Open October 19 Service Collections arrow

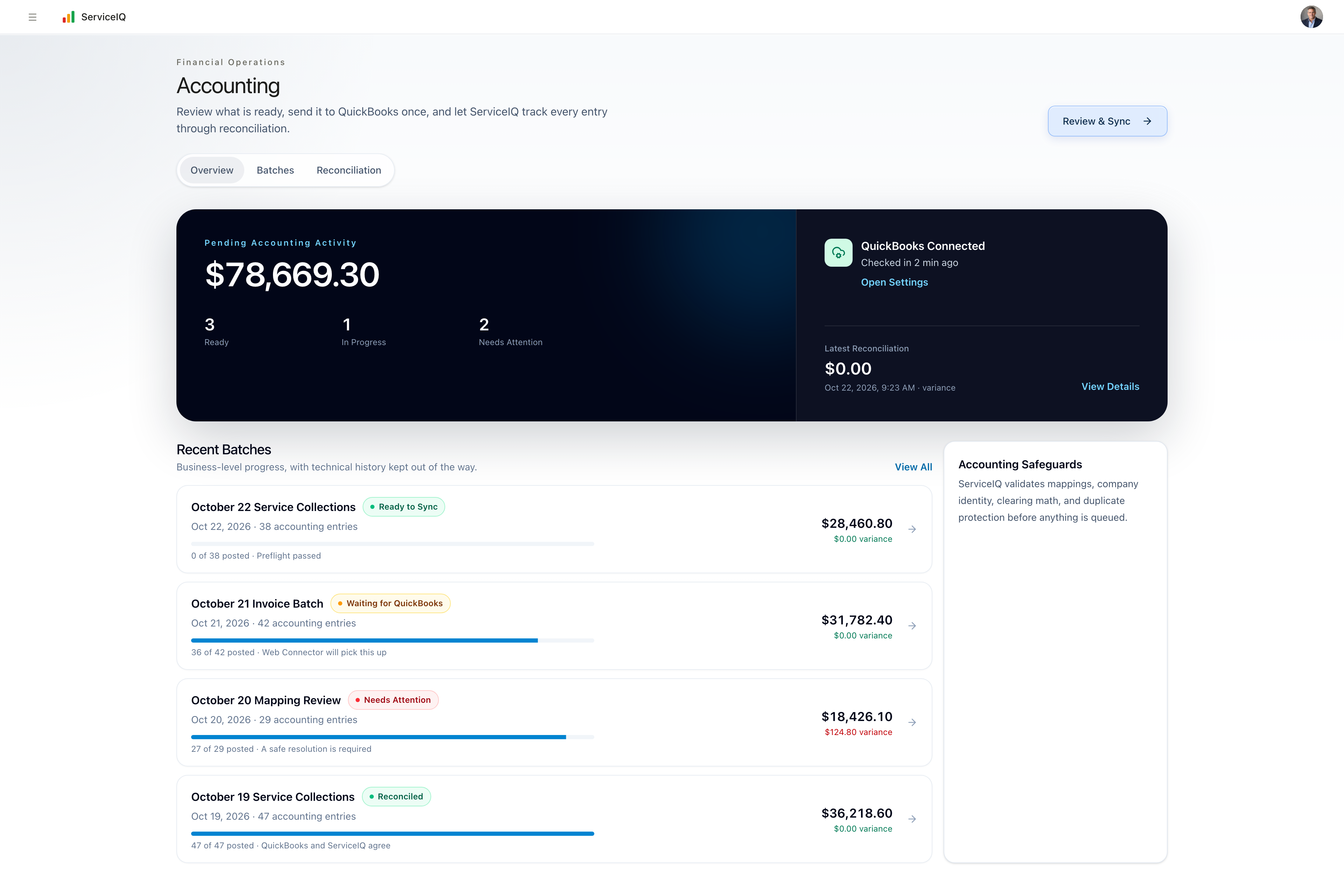click(x=912, y=819)
